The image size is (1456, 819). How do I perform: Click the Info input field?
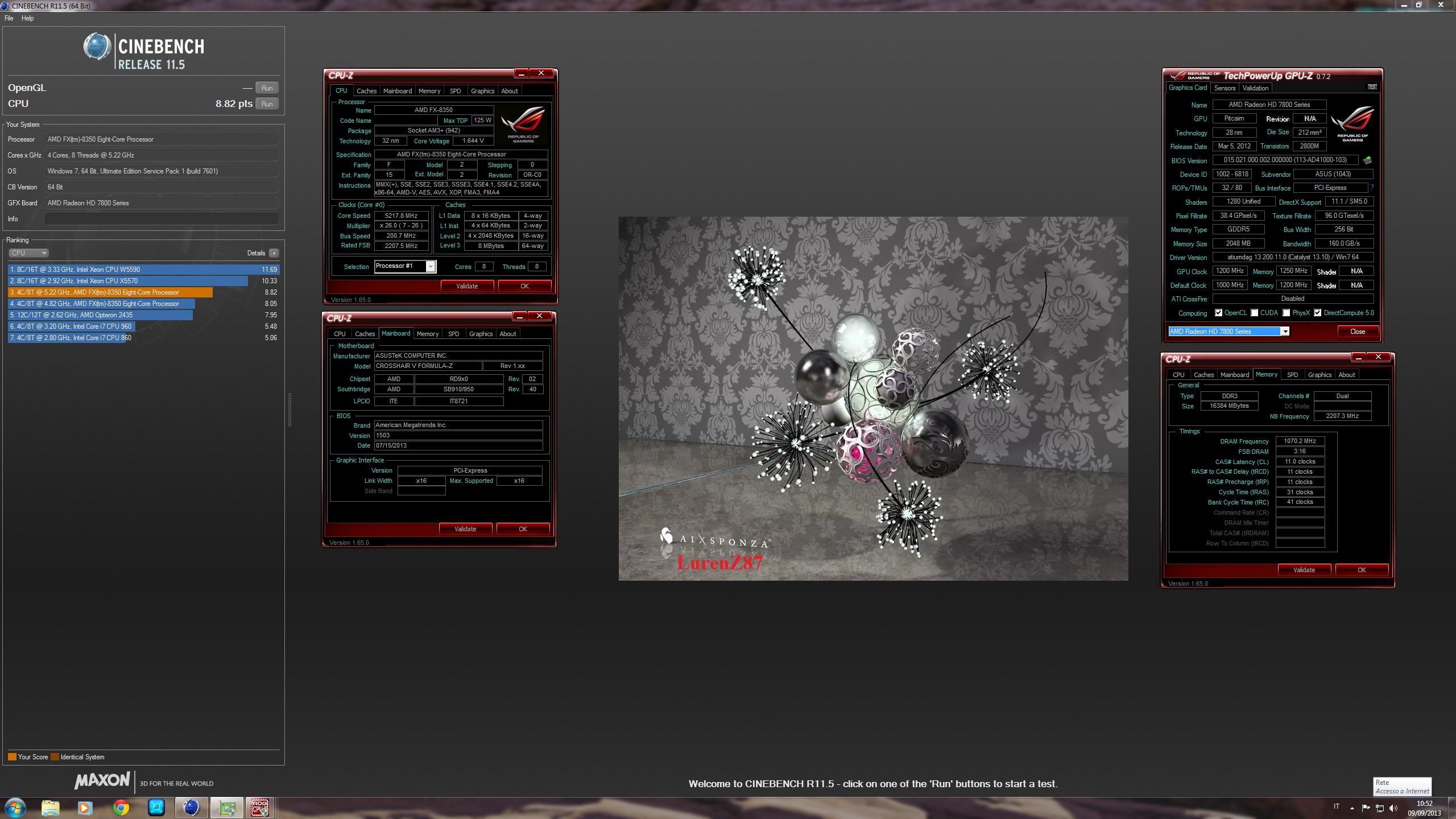pyautogui.click(x=162, y=219)
